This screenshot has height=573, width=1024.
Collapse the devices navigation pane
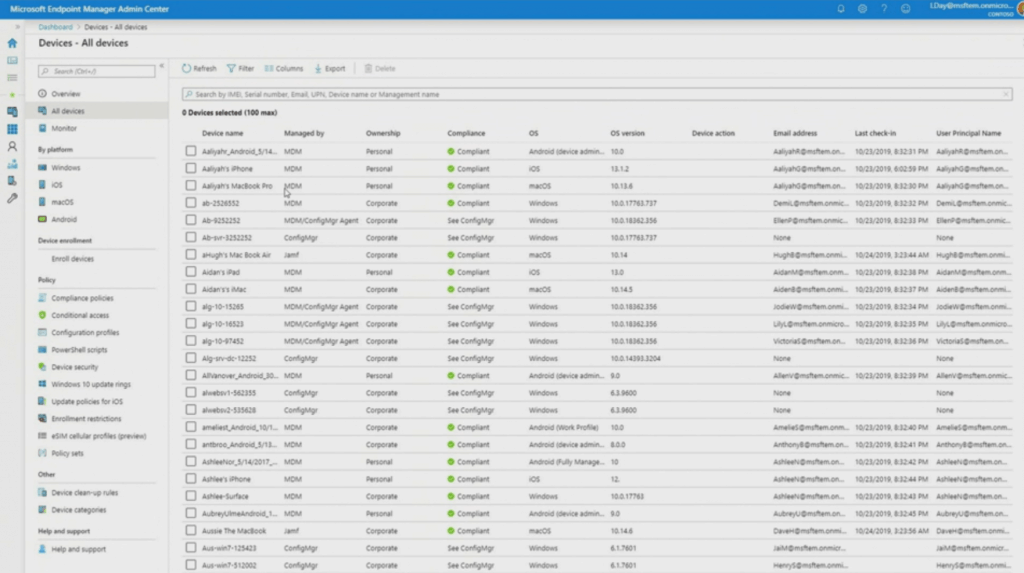click(x=161, y=65)
